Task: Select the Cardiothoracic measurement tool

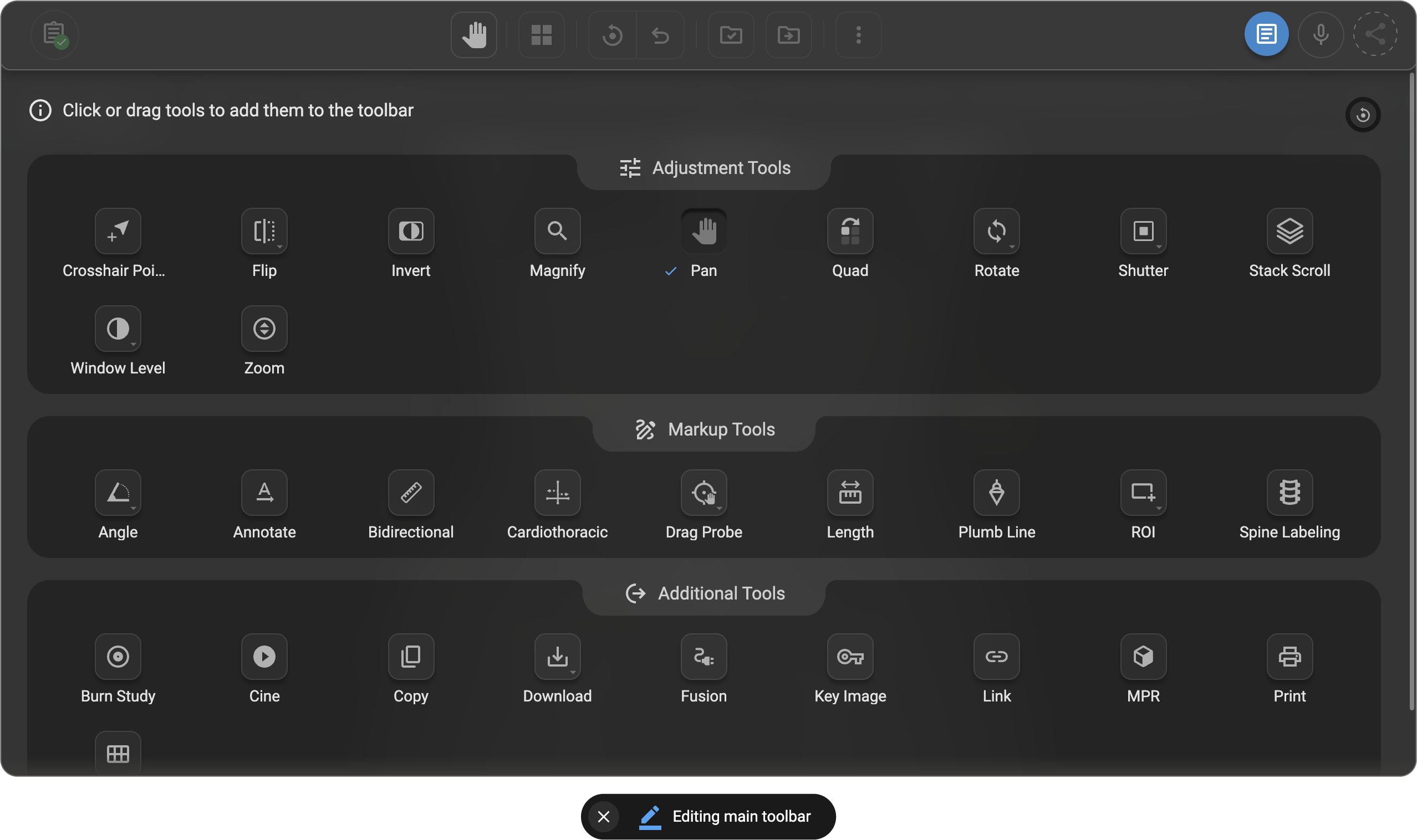Action: pyautogui.click(x=557, y=493)
